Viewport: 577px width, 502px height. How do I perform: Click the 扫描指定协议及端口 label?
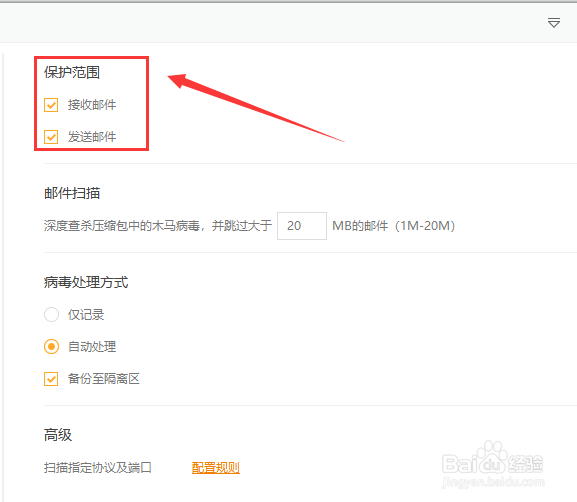(98, 468)
